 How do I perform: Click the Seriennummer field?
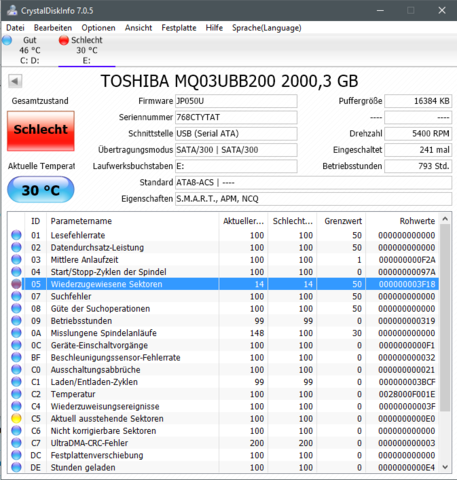(236, 117)
